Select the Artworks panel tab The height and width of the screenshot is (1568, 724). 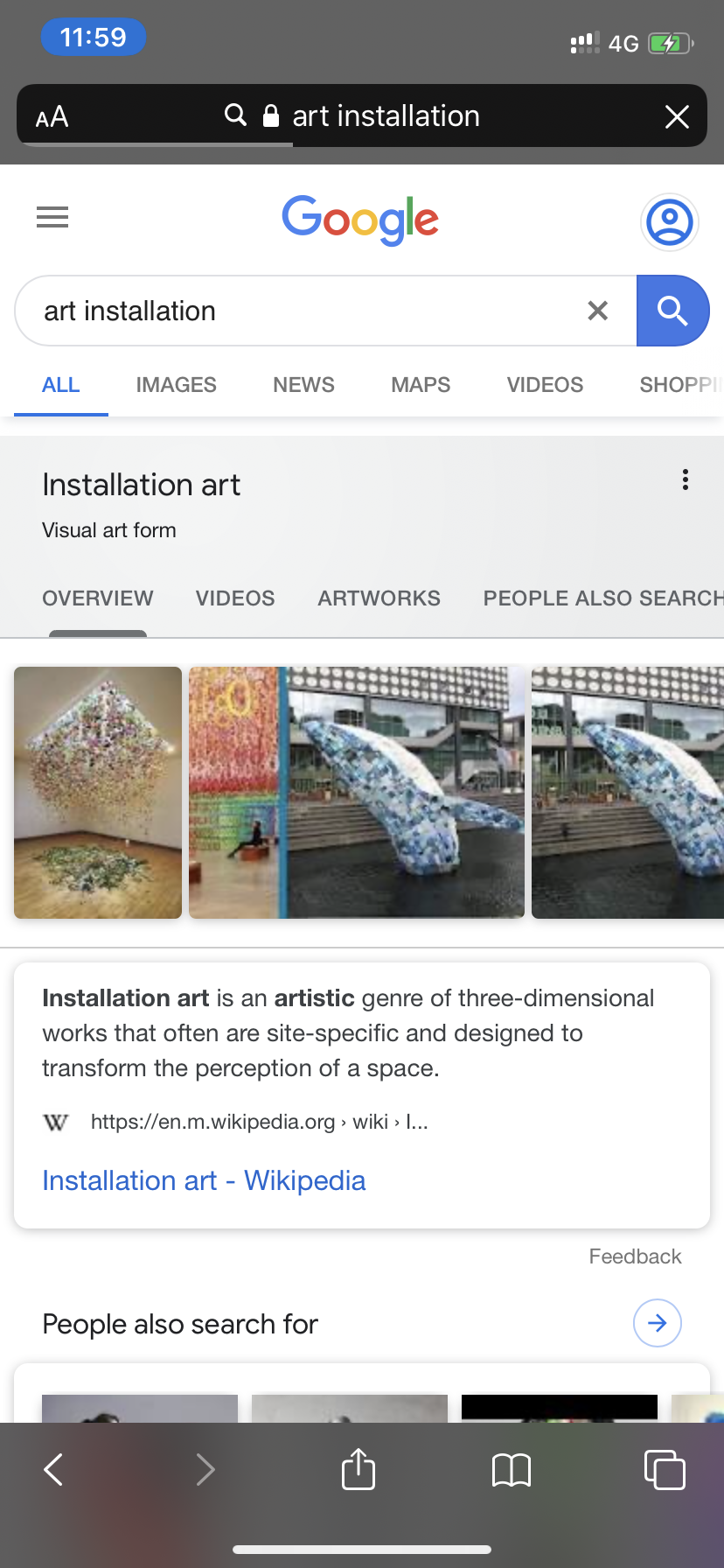click(379, 598)
